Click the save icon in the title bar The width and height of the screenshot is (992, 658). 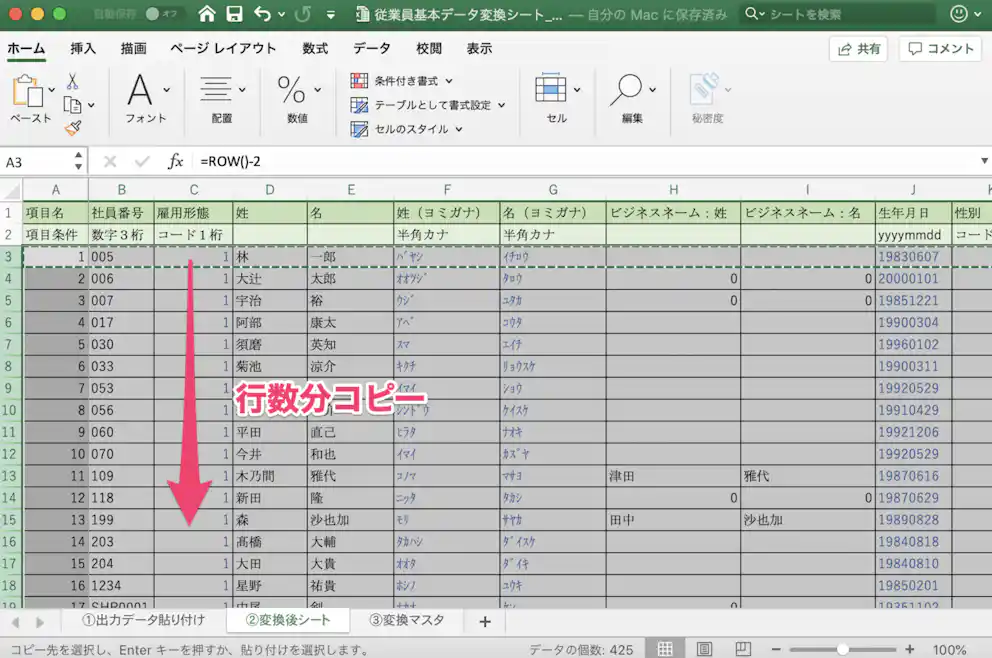point(233,15)
